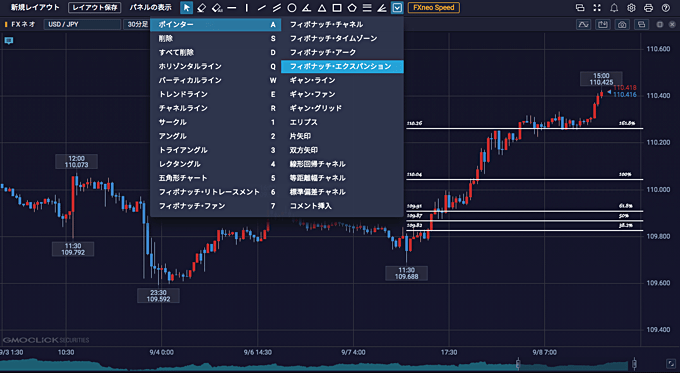This screenshot has height=373, width=680.
Task: Choose トレンドライン menu entry
Action: 216,94
